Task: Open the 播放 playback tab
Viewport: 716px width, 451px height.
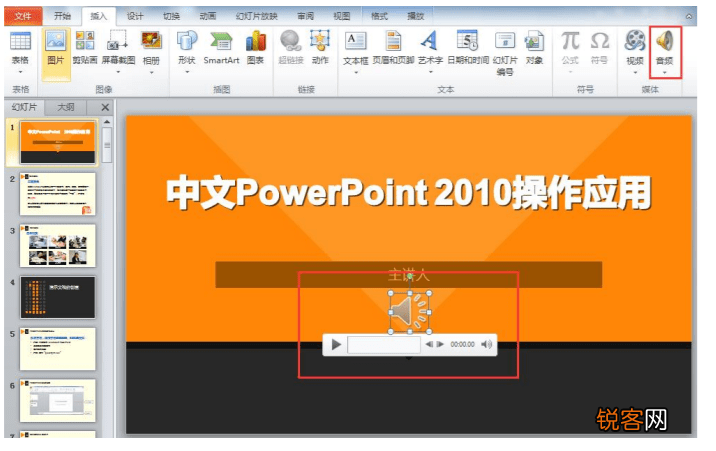Action: [x=416, y=16]
